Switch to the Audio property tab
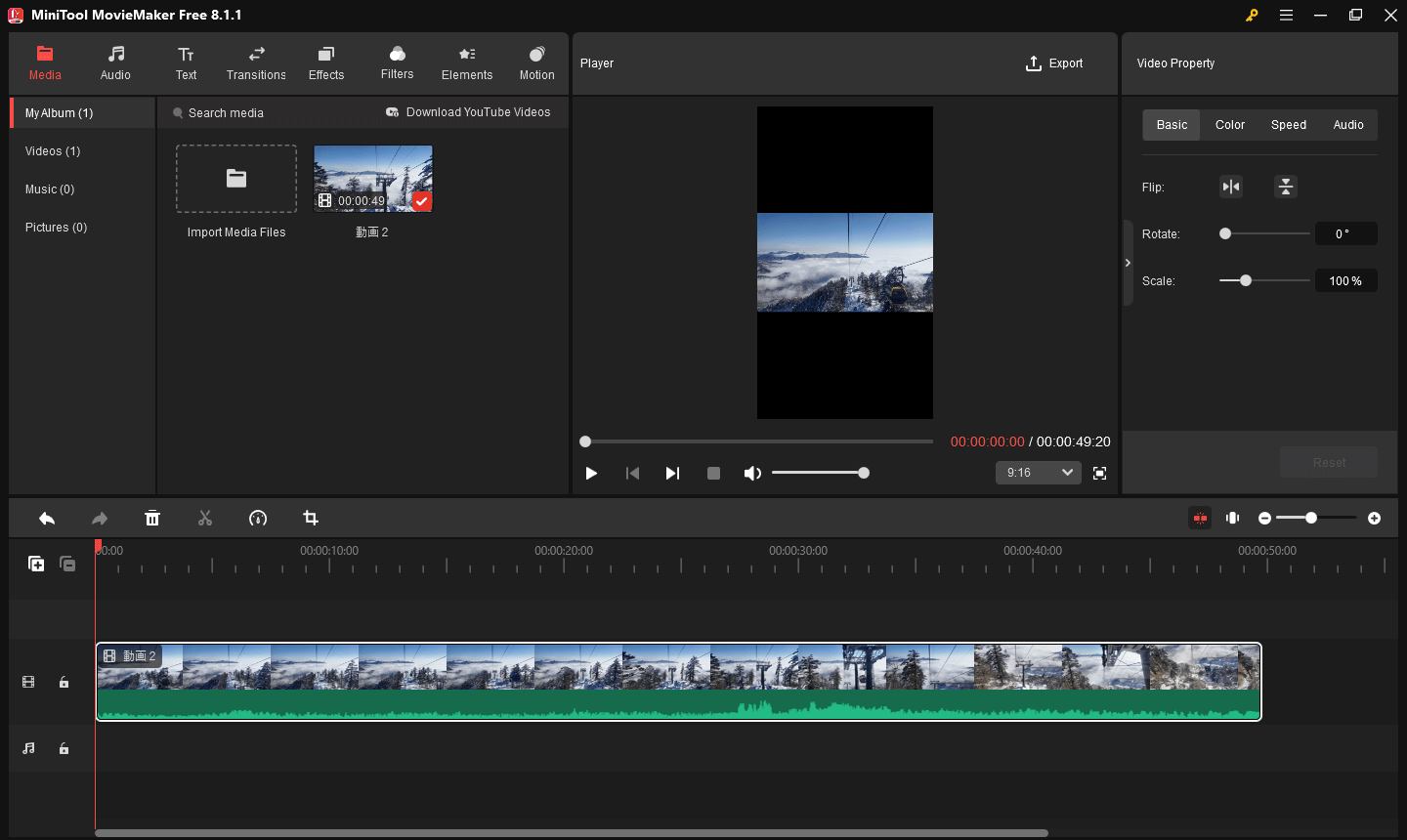The width and height of the screenshot is (1407, 840). click(1348, 125)
